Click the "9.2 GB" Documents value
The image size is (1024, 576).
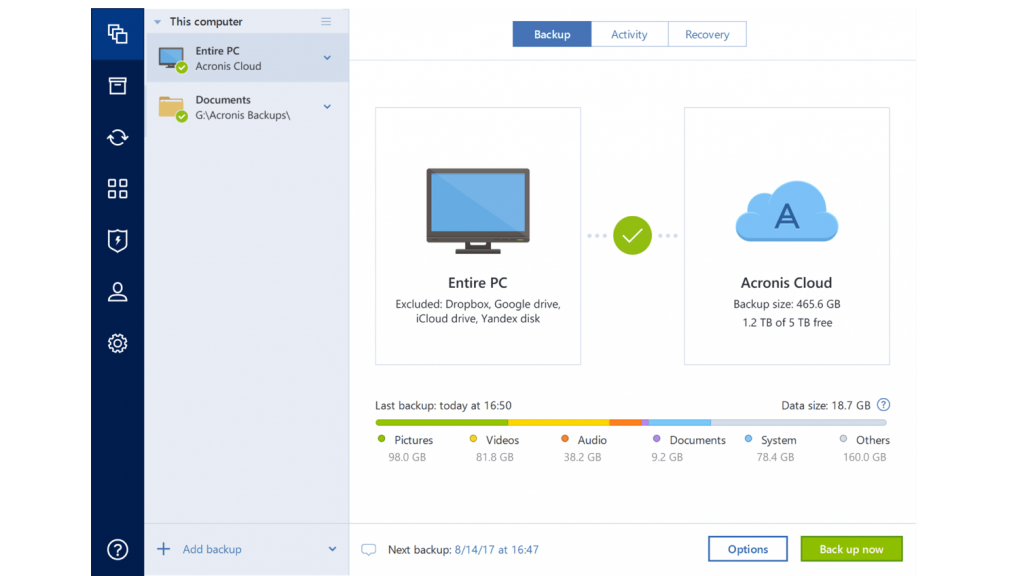click(667, 457)
